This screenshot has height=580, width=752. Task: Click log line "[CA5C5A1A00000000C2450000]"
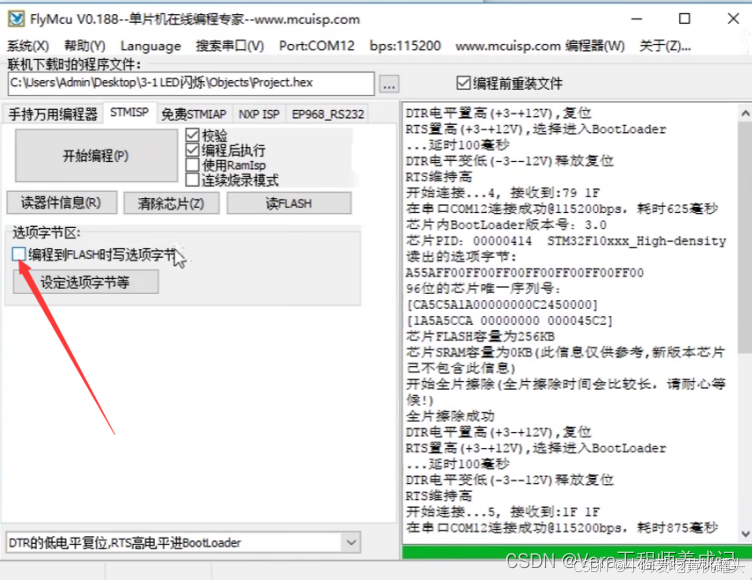point(502,305)
